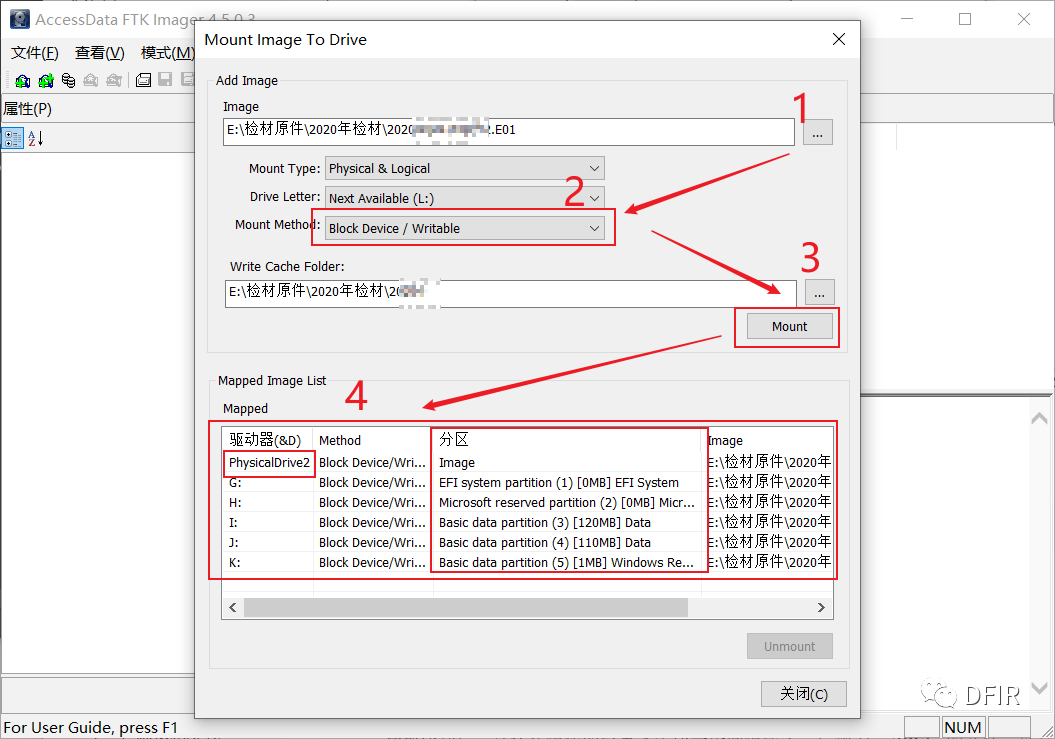
Task: Click the mapped list scrollbar left arrow
Action: [233, 607]
